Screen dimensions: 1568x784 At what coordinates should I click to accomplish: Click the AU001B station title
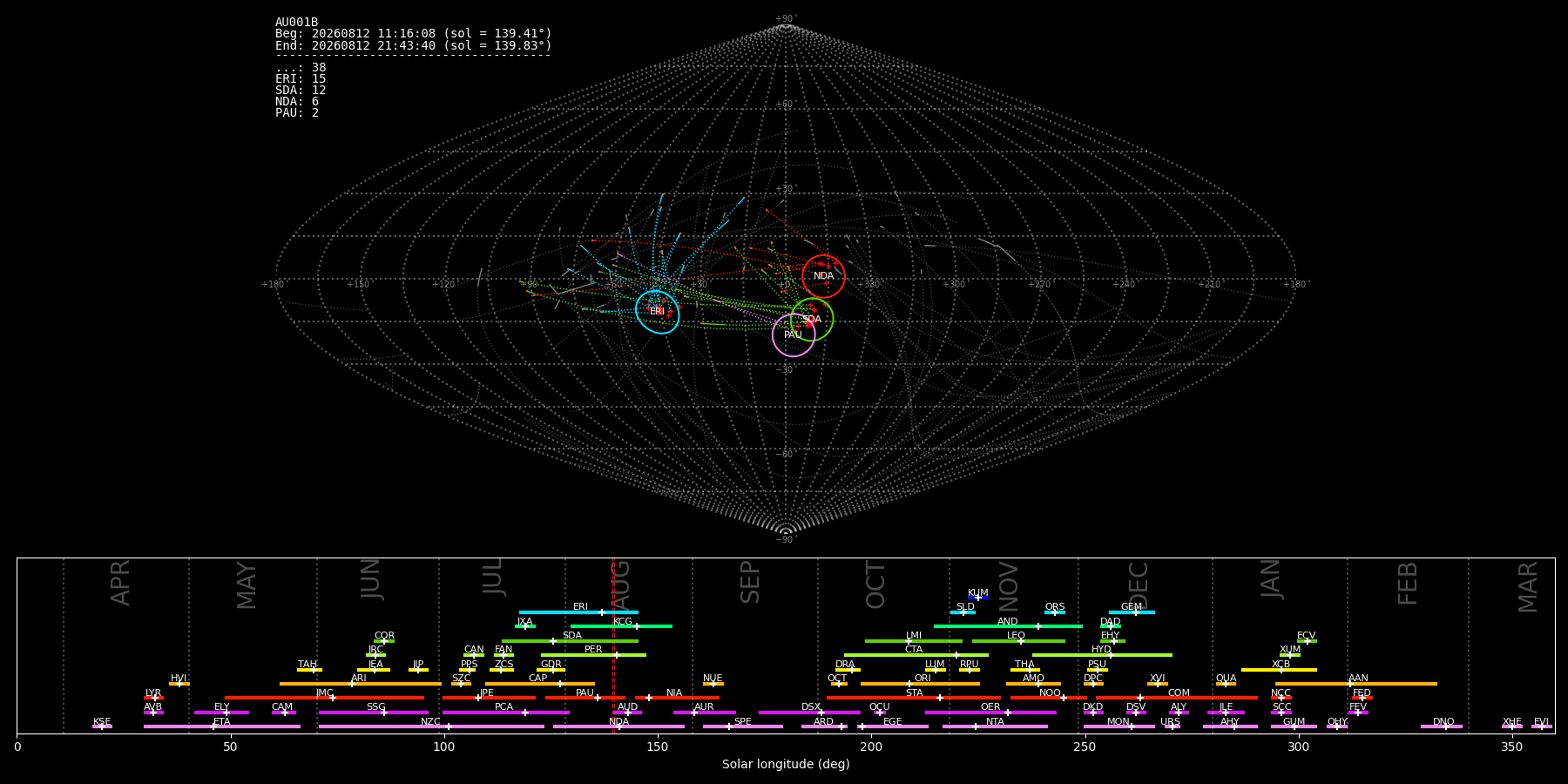297,23
